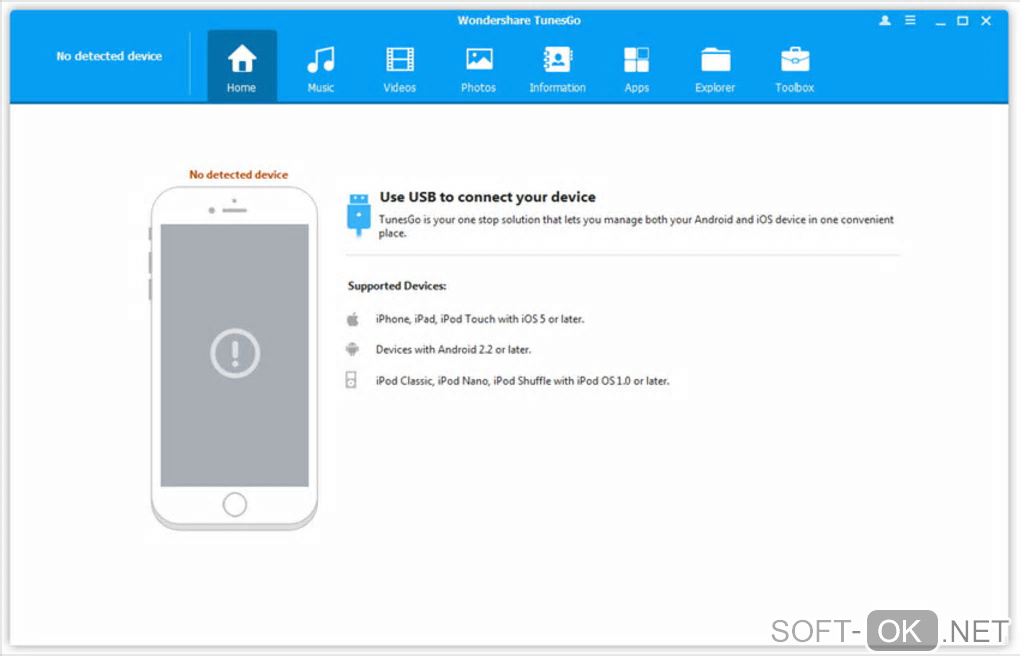Click the blue USB connector icon

point(358,215)
